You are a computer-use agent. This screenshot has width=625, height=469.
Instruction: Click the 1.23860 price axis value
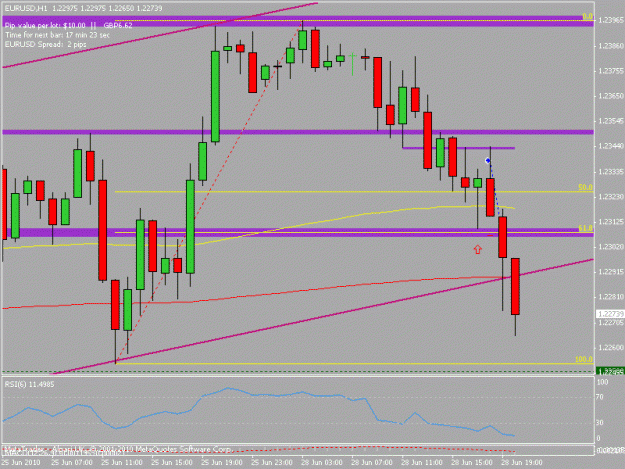pos(611,46)
